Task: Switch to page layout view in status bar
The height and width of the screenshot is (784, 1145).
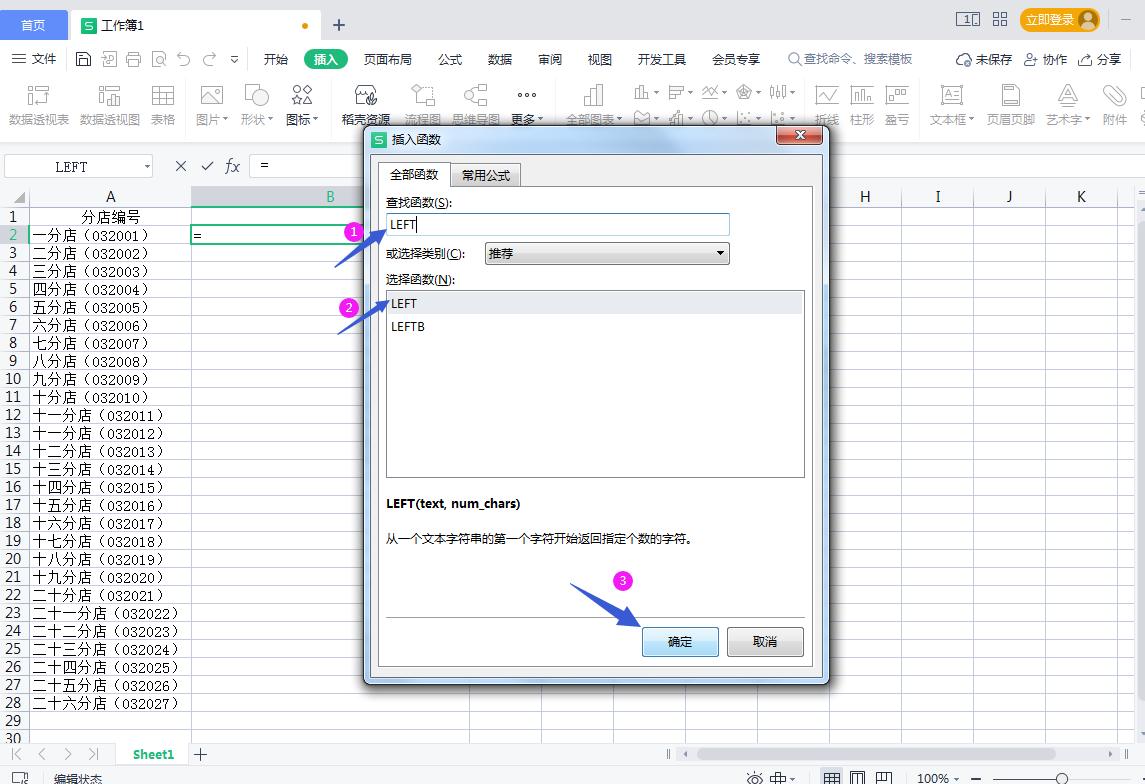Action: click(858, 778)
